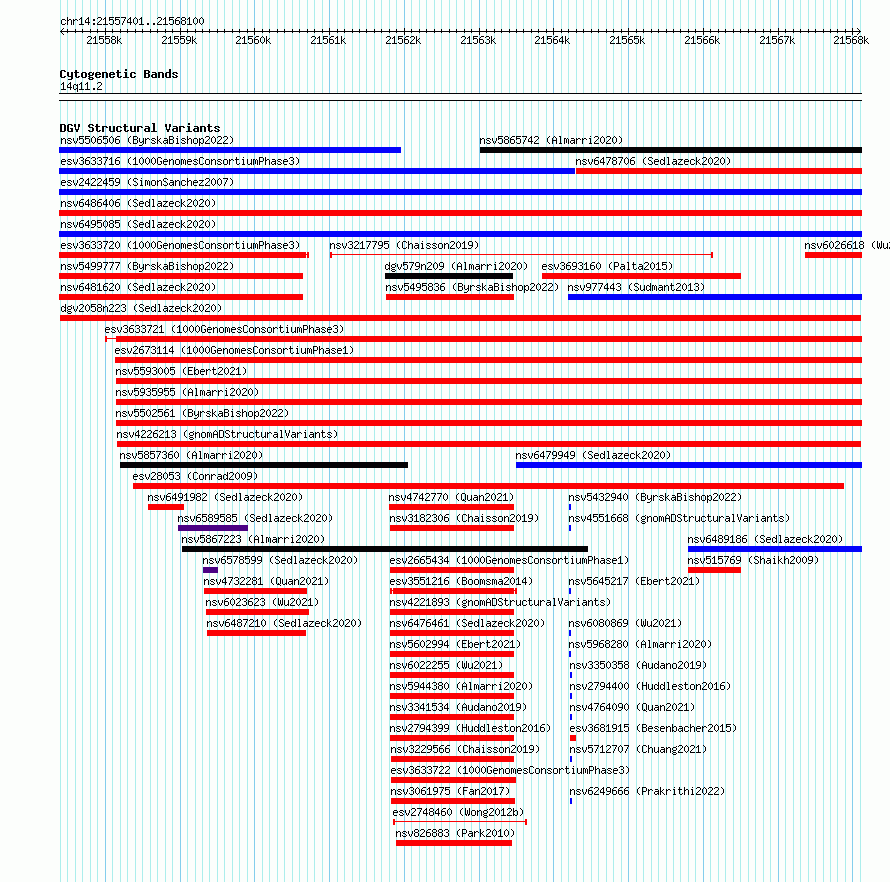The width and height of the screenshot is (890, 882).
Task: Click nsv4551668 (gnomADStructuralVariants) label
Action: click(679, 518)
